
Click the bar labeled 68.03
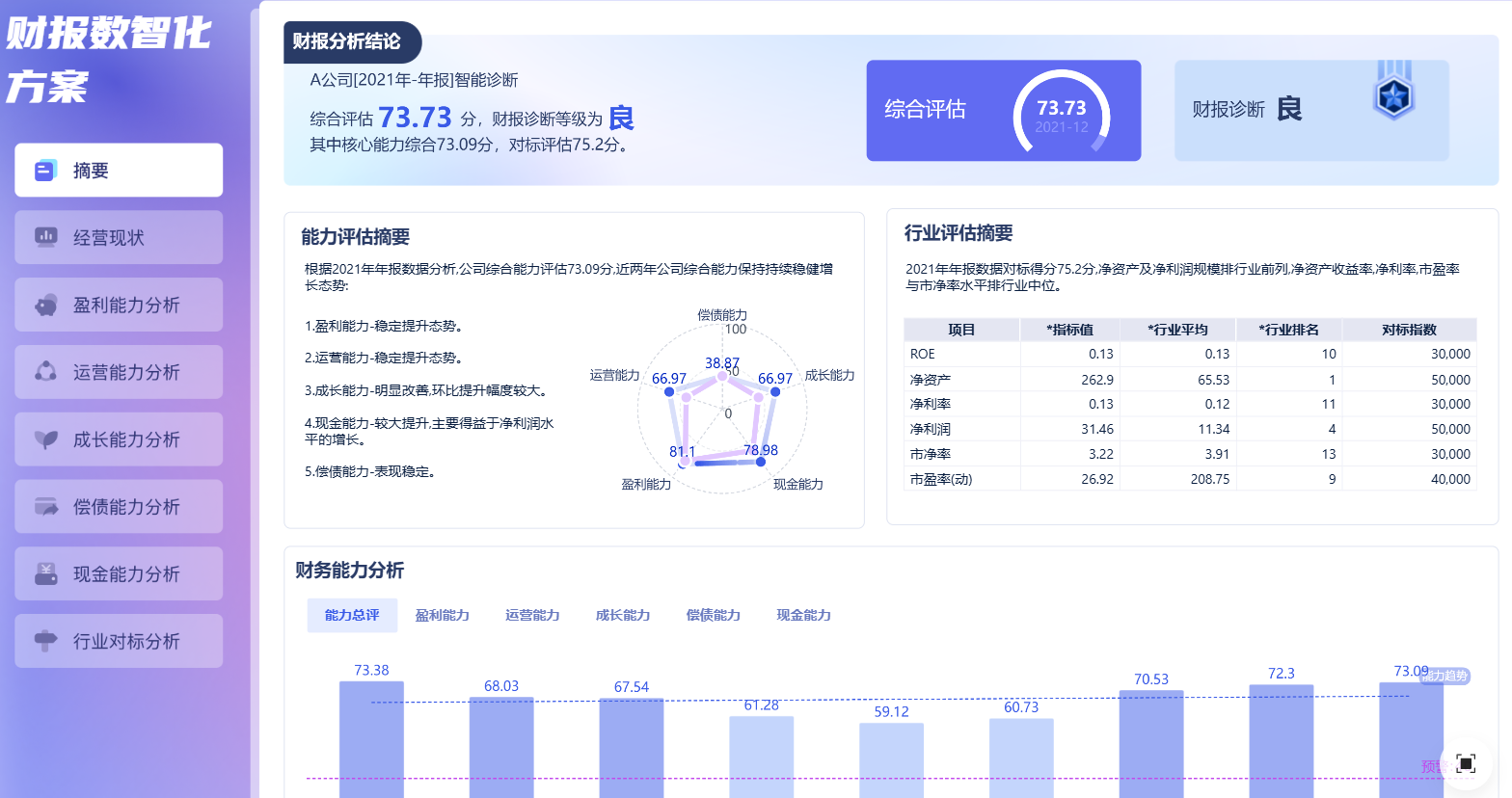tap(501, 747)
